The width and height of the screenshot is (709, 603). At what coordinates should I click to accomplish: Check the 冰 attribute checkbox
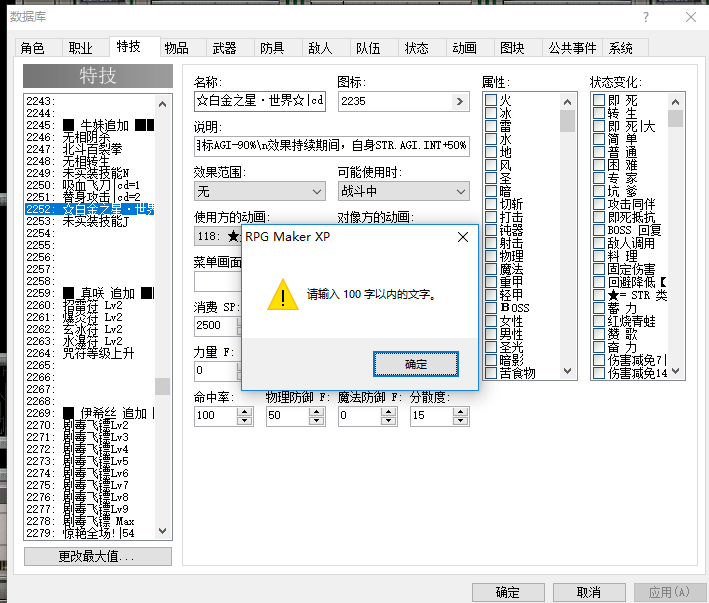491,113
